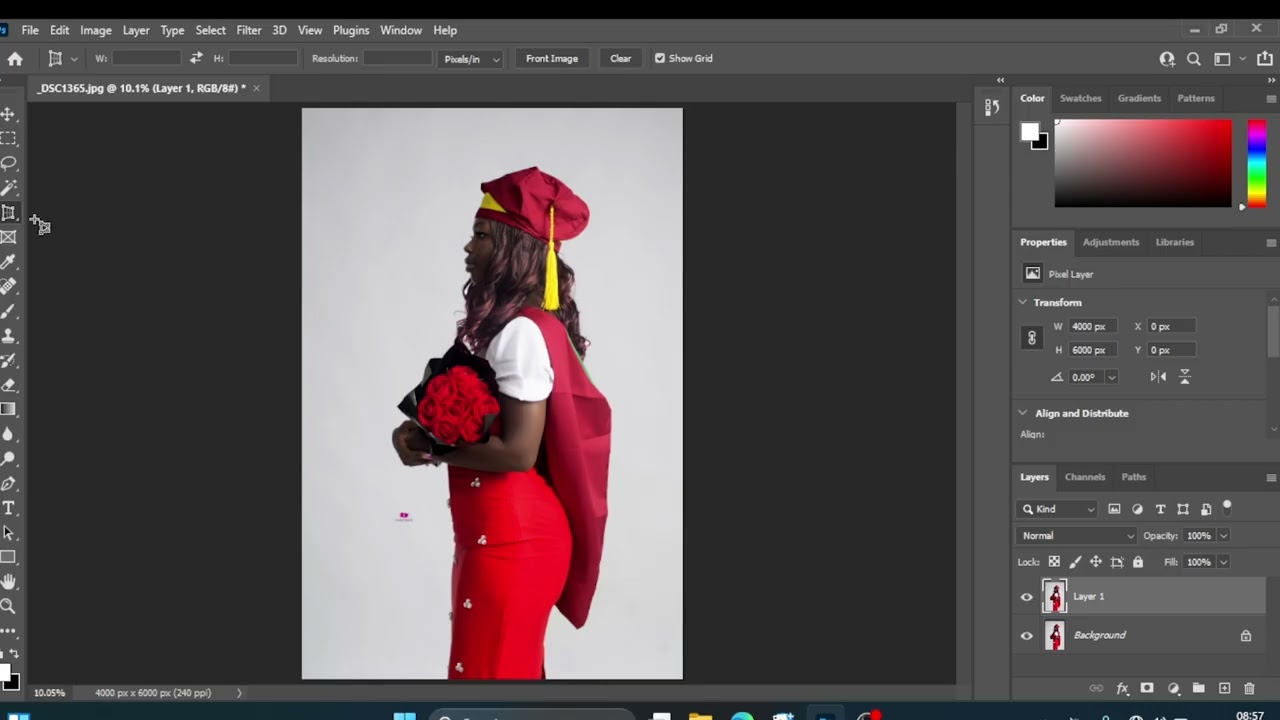Screen dimensions: 1280x720
Task: Open the crop tool preset dropdown
Action: click(73, 59)
